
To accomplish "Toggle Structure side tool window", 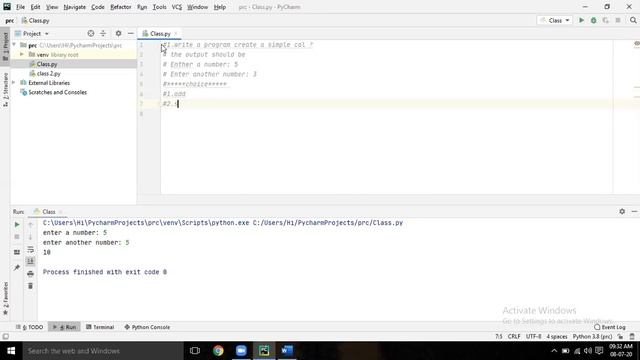I will (5, 90).
